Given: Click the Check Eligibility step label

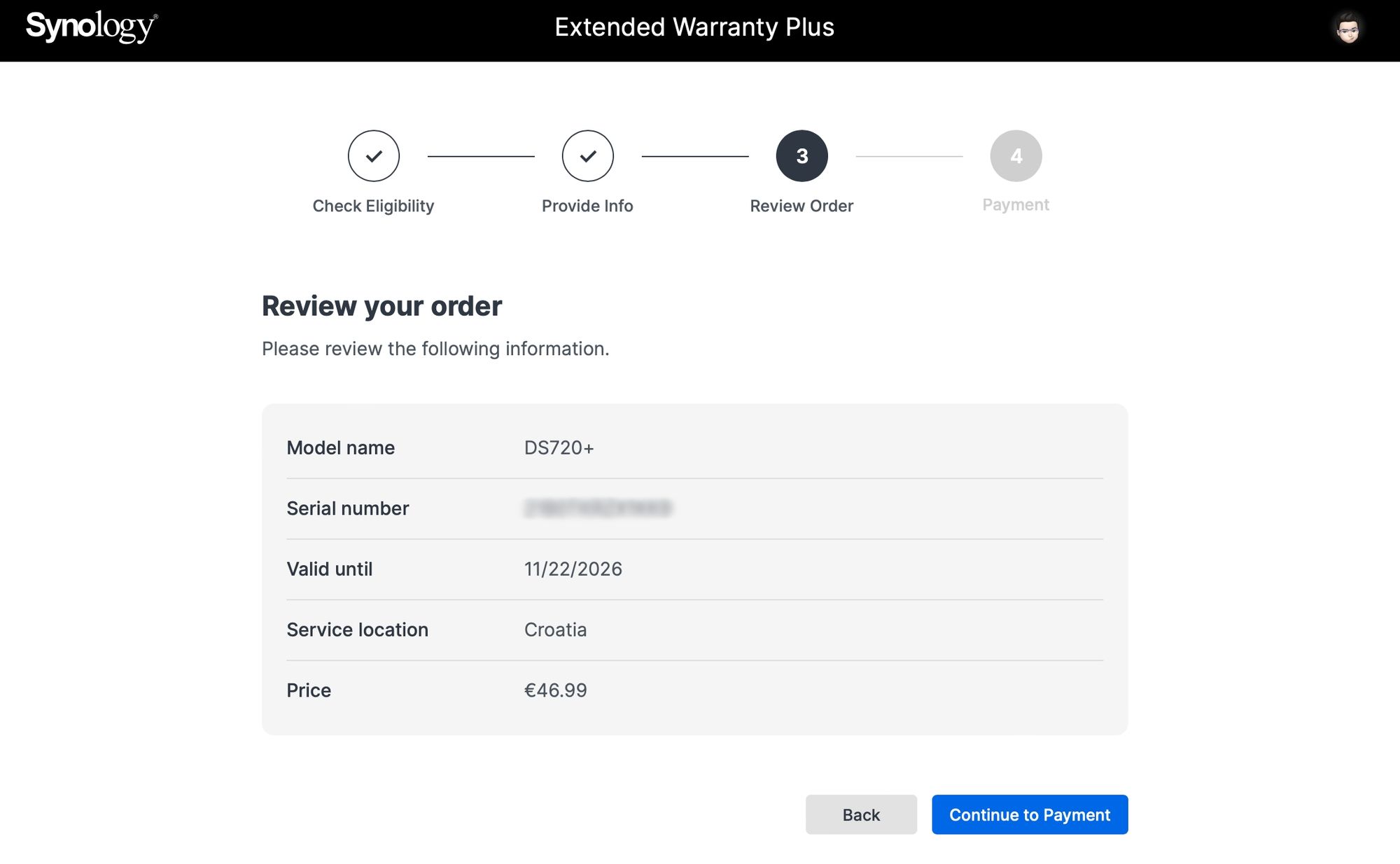Looking at the screenshot, I should 373,206.
